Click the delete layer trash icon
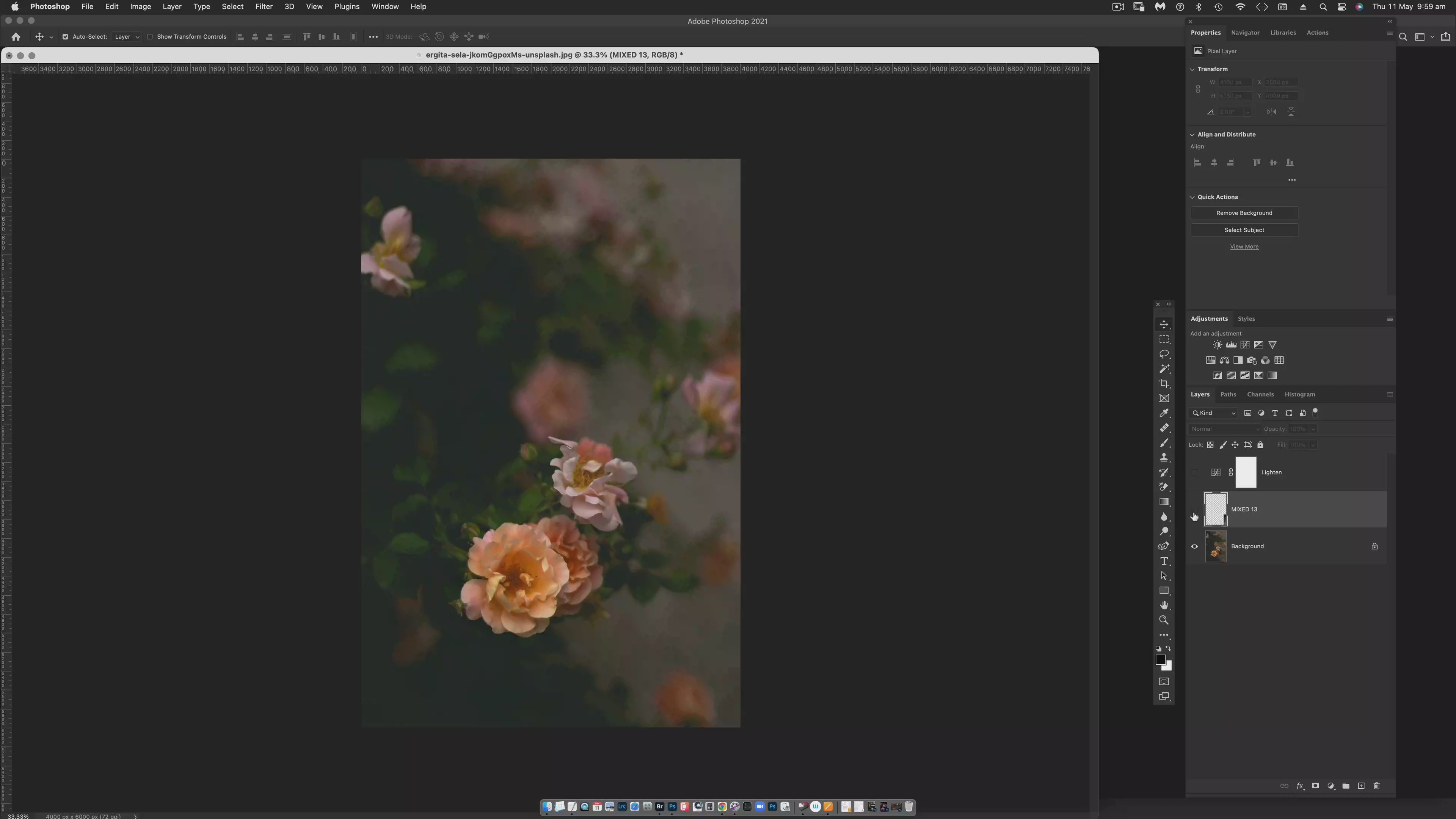The width and height of the screenshot is (1456, 819). pyautogui.click(x=1376, y=786)
